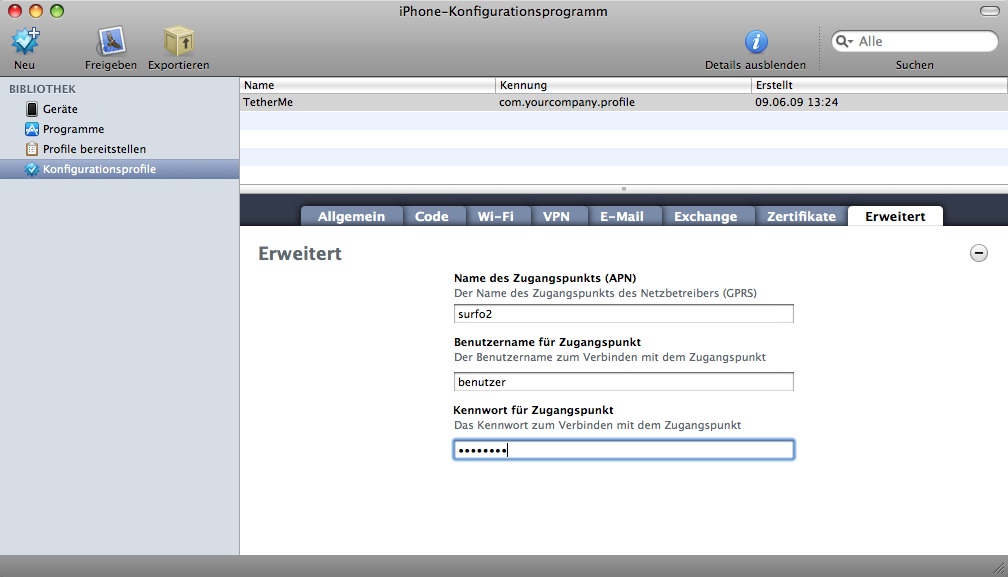Click the APN name field containing surfo2
The width and height of the screenshot is (1008, 577).
623,314
